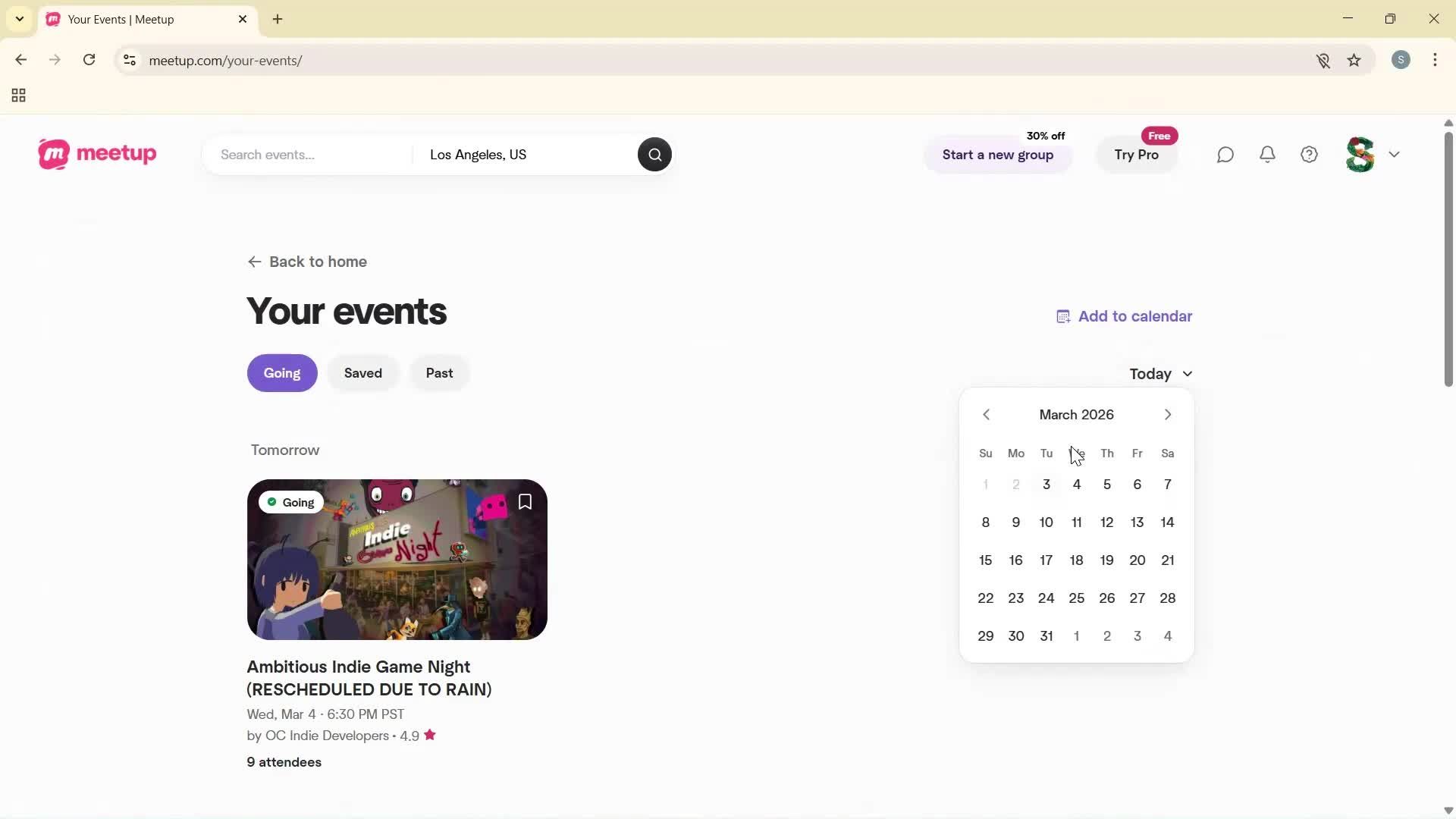Open the help question mark icon
The width and height of the screenshot is (1456, 819).
[x=1310, y=154]
